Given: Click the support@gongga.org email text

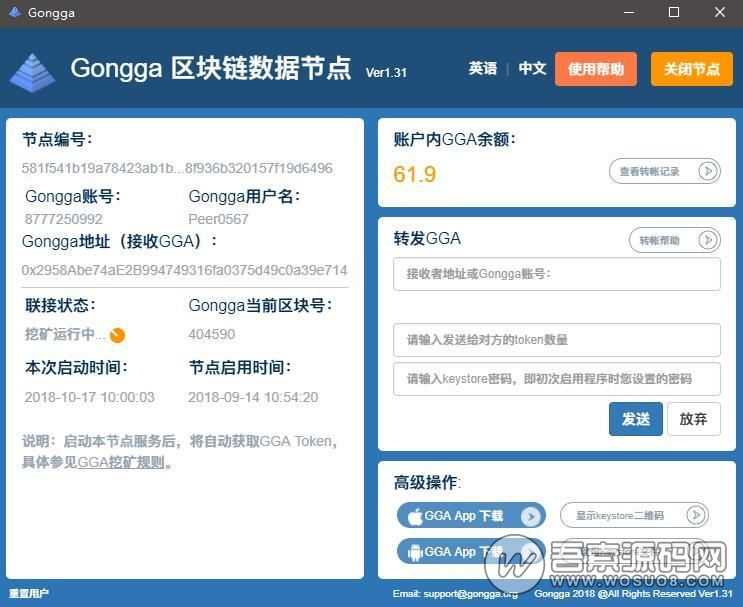Looking at the screenshot, I should tap(471, 594).
